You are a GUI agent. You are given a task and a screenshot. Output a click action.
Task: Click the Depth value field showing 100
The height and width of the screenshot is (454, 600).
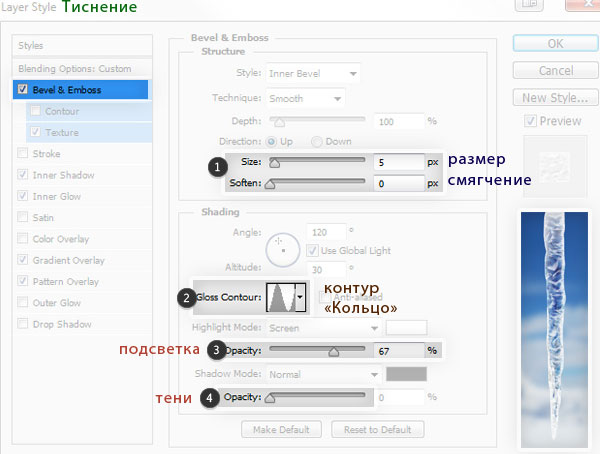399,121
